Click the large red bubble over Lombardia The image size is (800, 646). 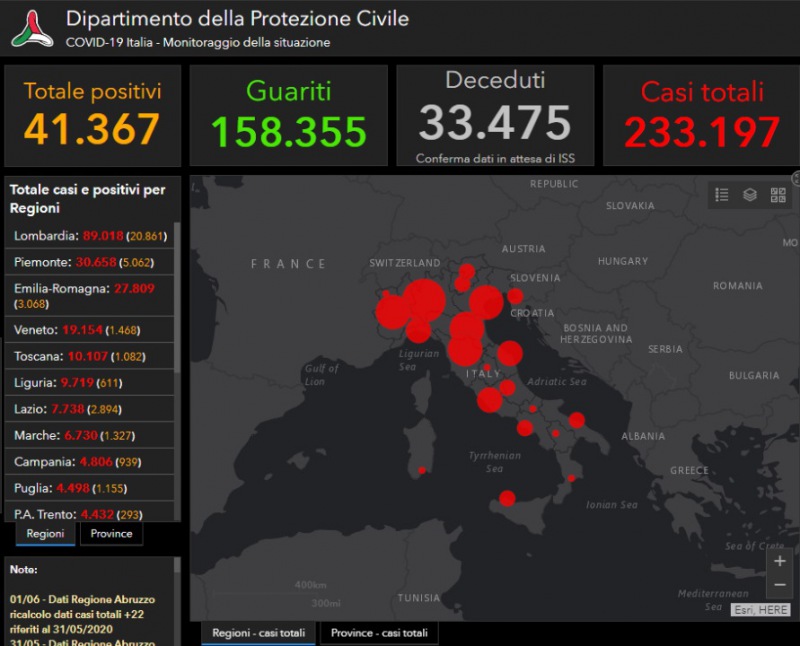(x=424, y=299)
